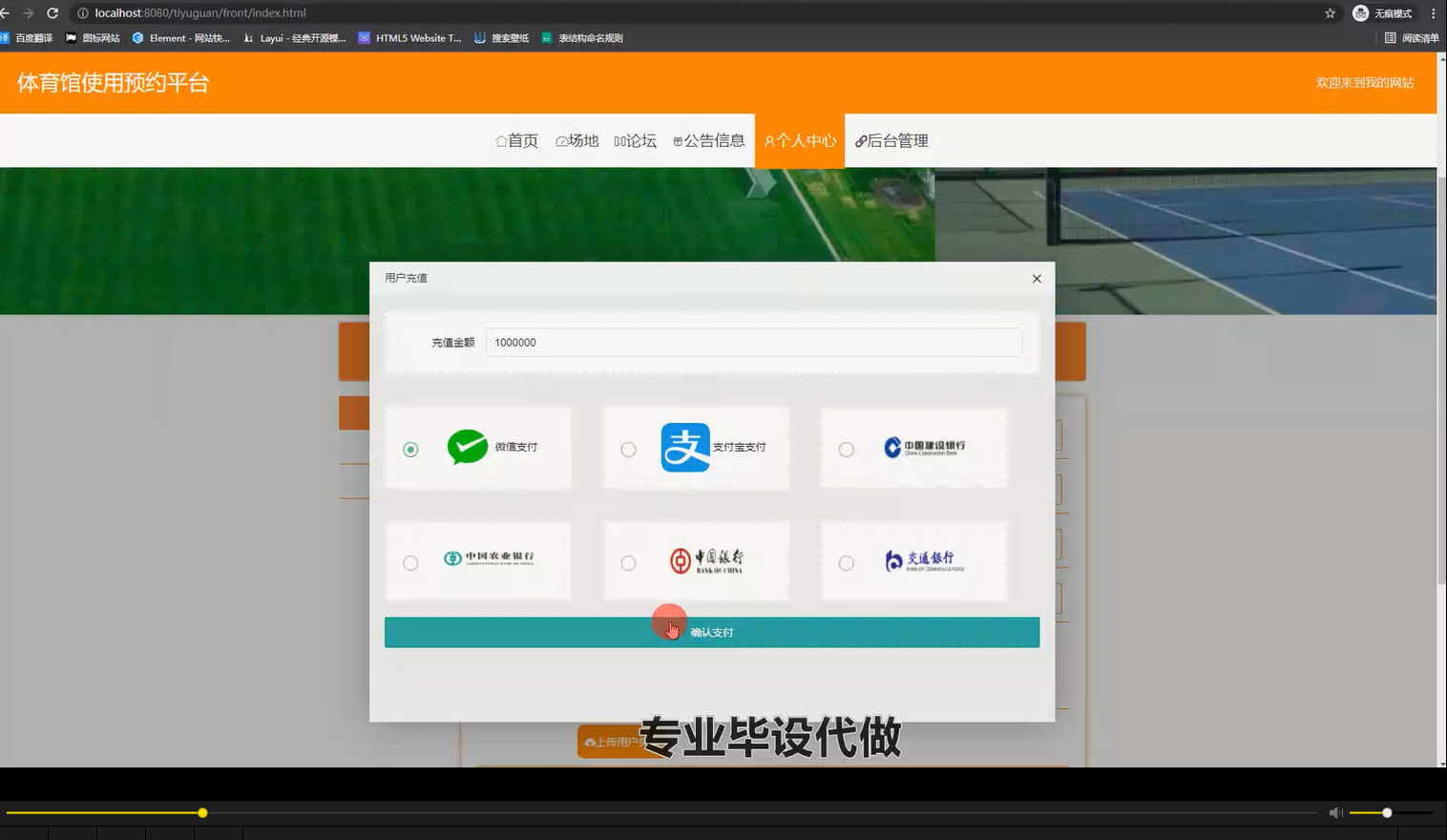This screenshot has width=1447, height=840.
Task: Switch to the 场地 navigation tab
Action: (x=577, y=139)
